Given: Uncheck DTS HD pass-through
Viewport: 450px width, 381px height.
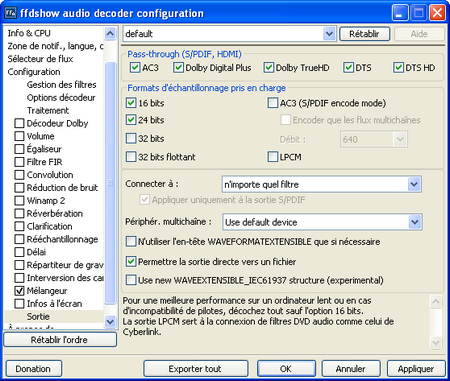Looking at the screenshot, I should (398, 68).
